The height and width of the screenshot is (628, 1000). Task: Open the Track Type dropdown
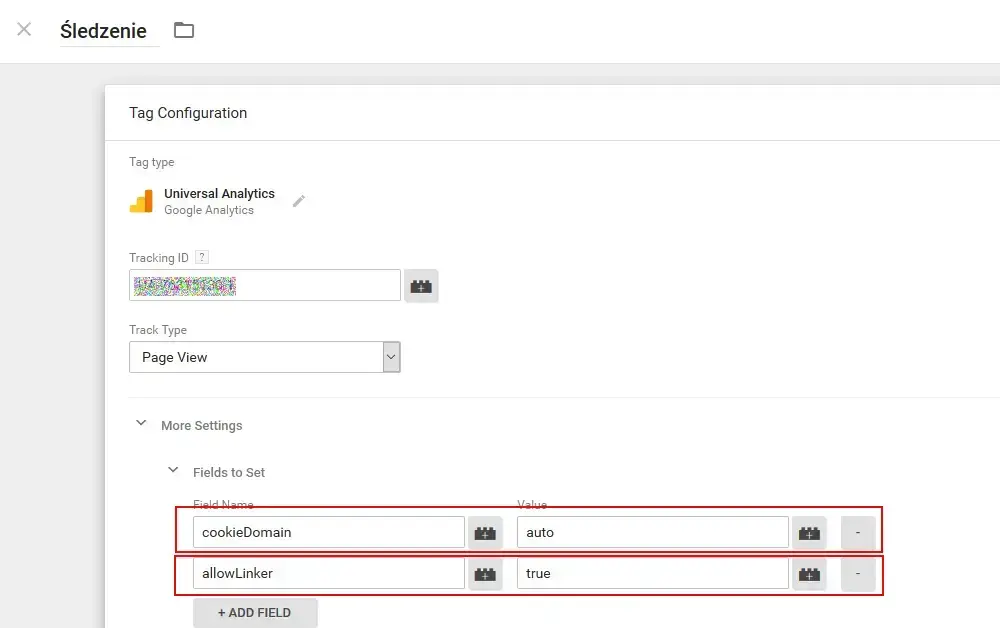(x=390, y=357)
